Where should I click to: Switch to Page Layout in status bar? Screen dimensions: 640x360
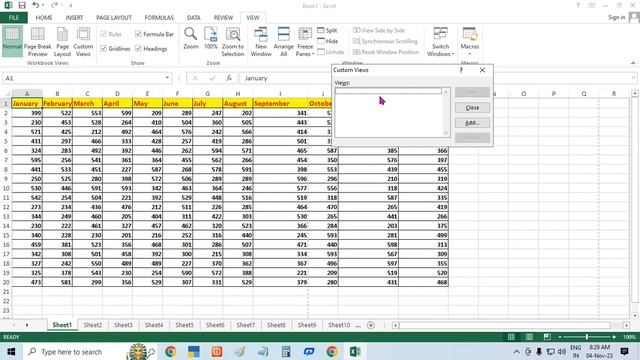coord(529,337)
